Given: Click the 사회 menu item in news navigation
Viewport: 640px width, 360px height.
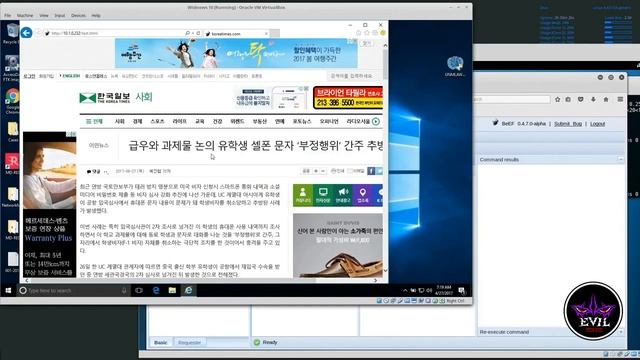Looking at the screenshot, I should point(120,122).
